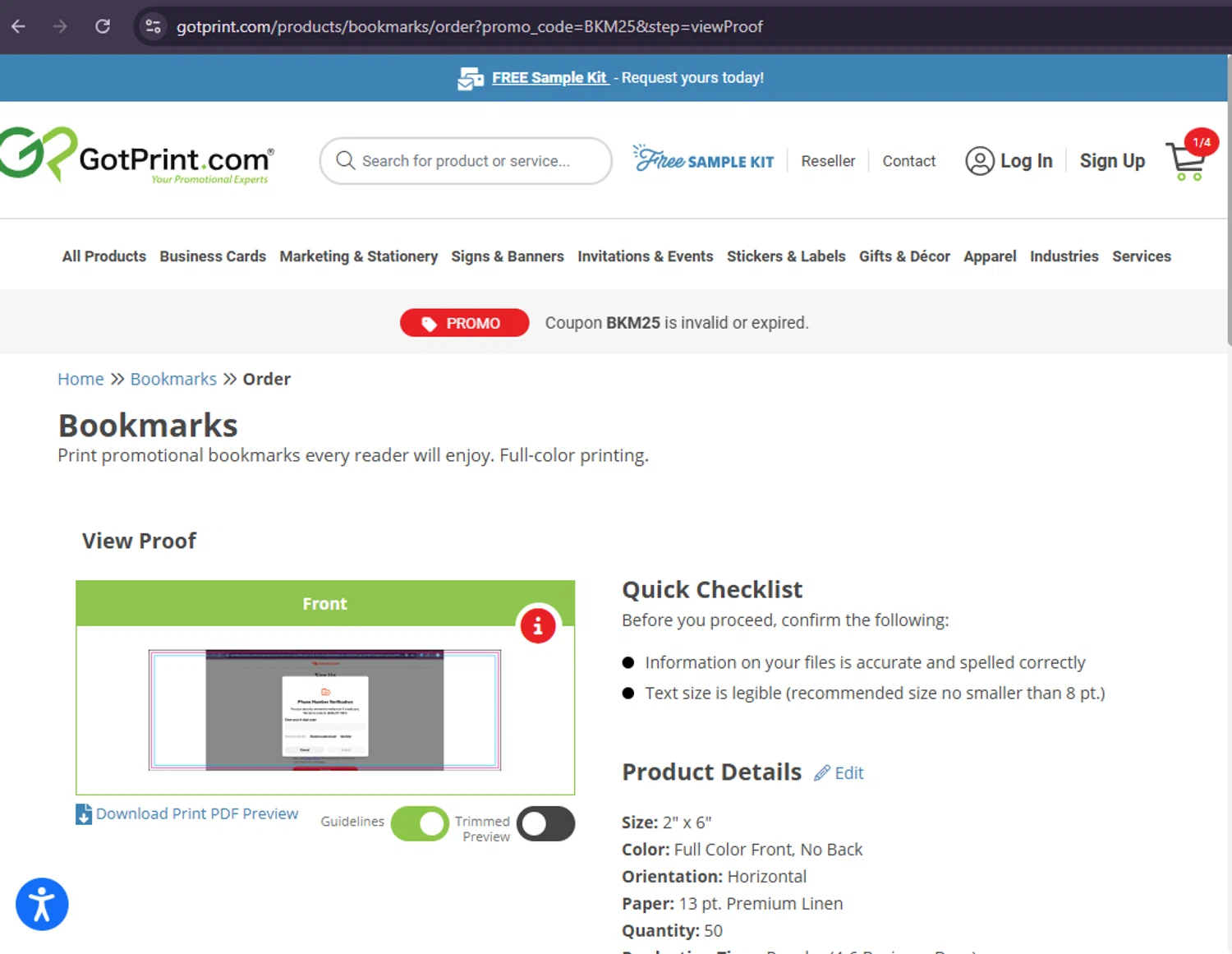Open the Industries menu
This screenshot has height=954, width=1232.
(x=1064, y=256)
